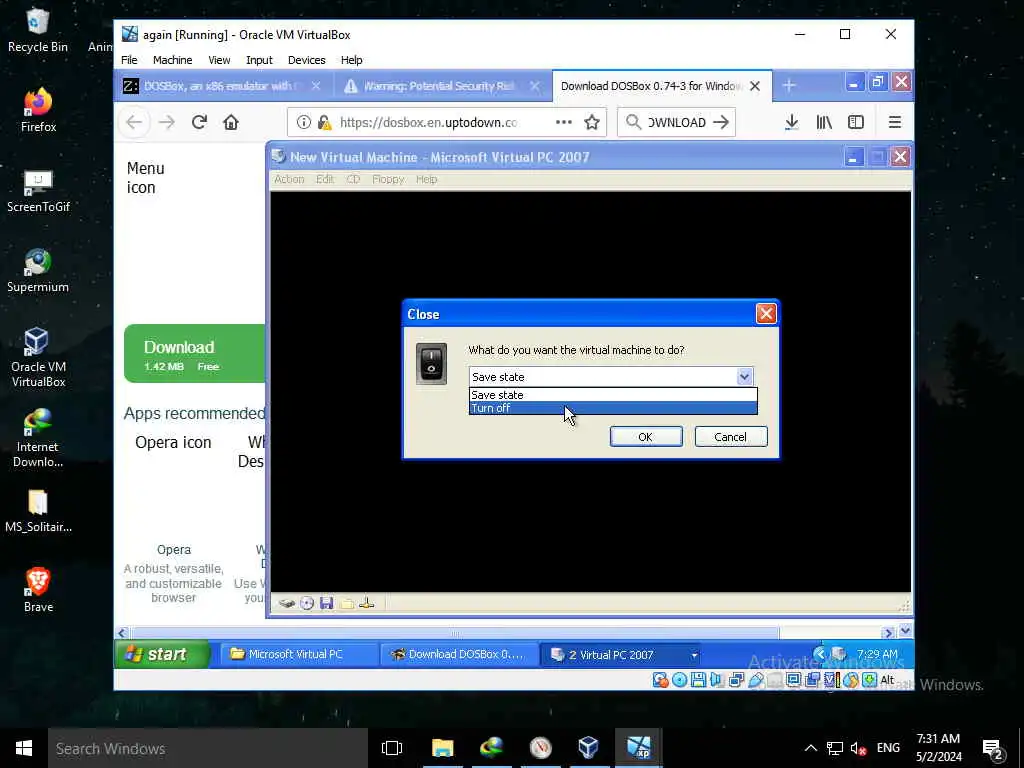Click VirtualBox USB devices status icon
Viewport: 1024px width, 768px height.
click(x=756, y=680)
